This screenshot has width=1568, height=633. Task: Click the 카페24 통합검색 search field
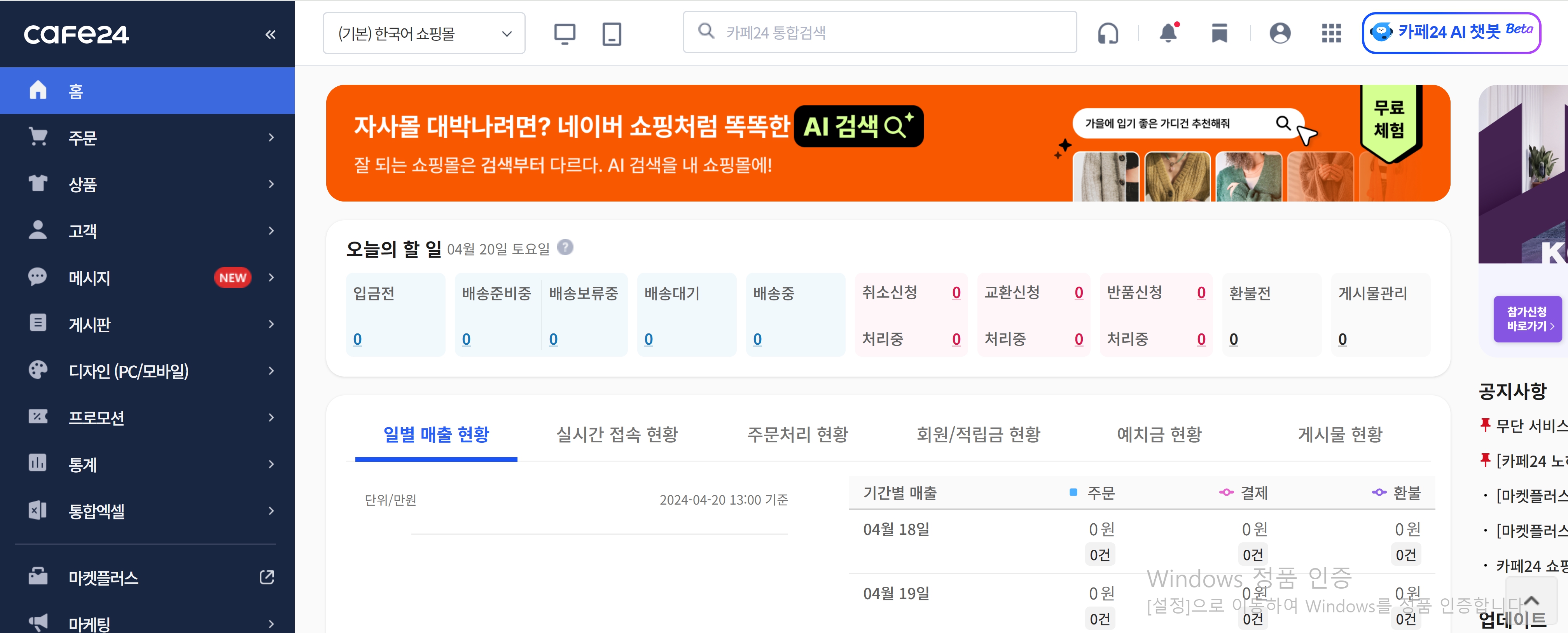pyautogui.click(x=879, y=32)
